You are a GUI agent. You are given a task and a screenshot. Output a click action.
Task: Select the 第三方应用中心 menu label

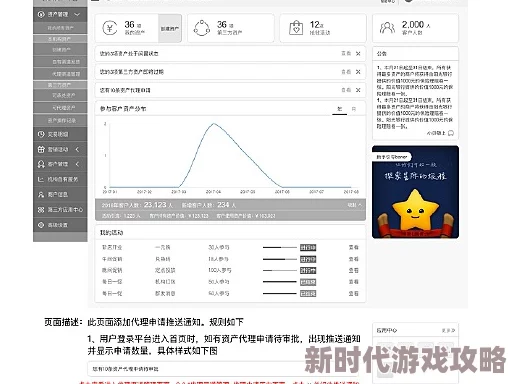[65, 210]
